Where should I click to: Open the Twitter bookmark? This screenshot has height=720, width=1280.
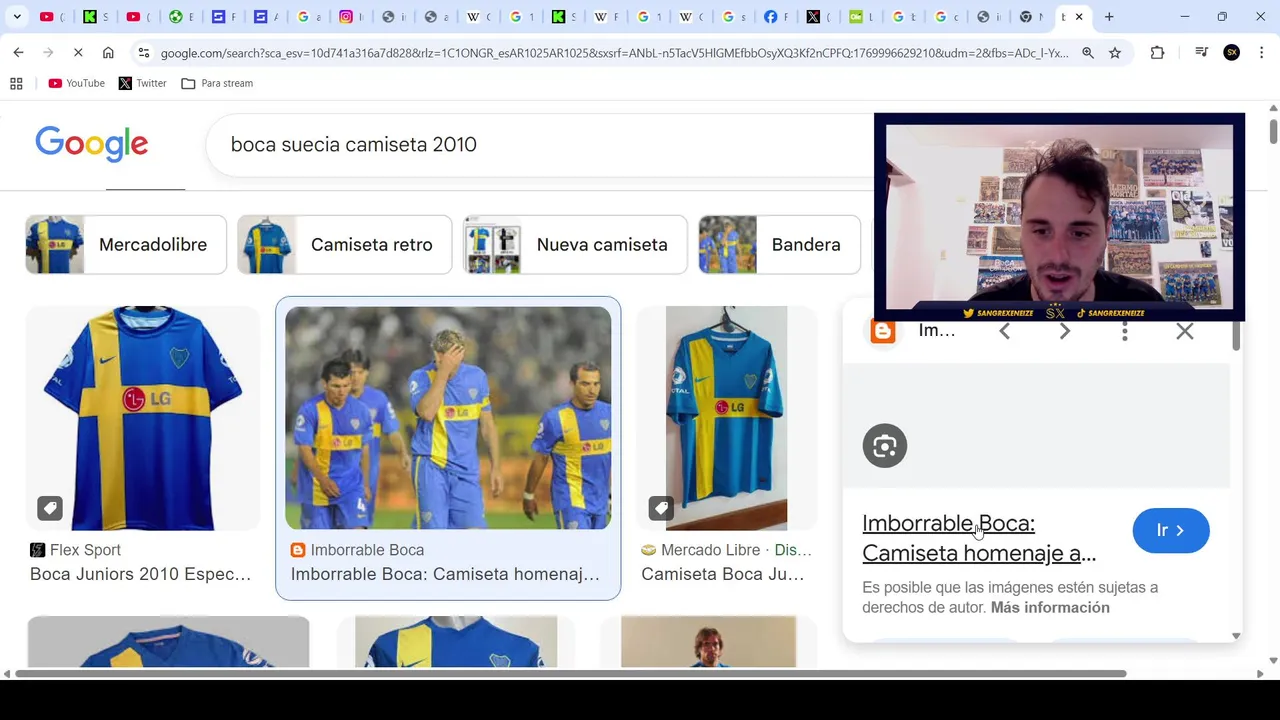click(142, 83)
